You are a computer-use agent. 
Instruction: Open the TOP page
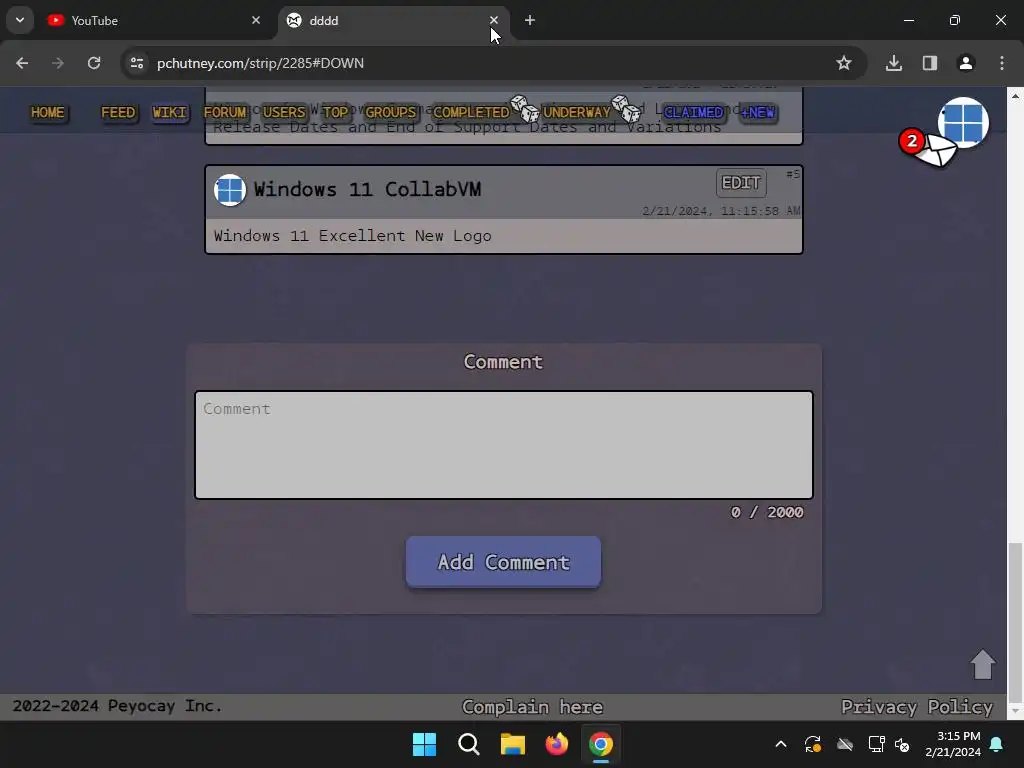pyautogui.click(x=336, y=112)
